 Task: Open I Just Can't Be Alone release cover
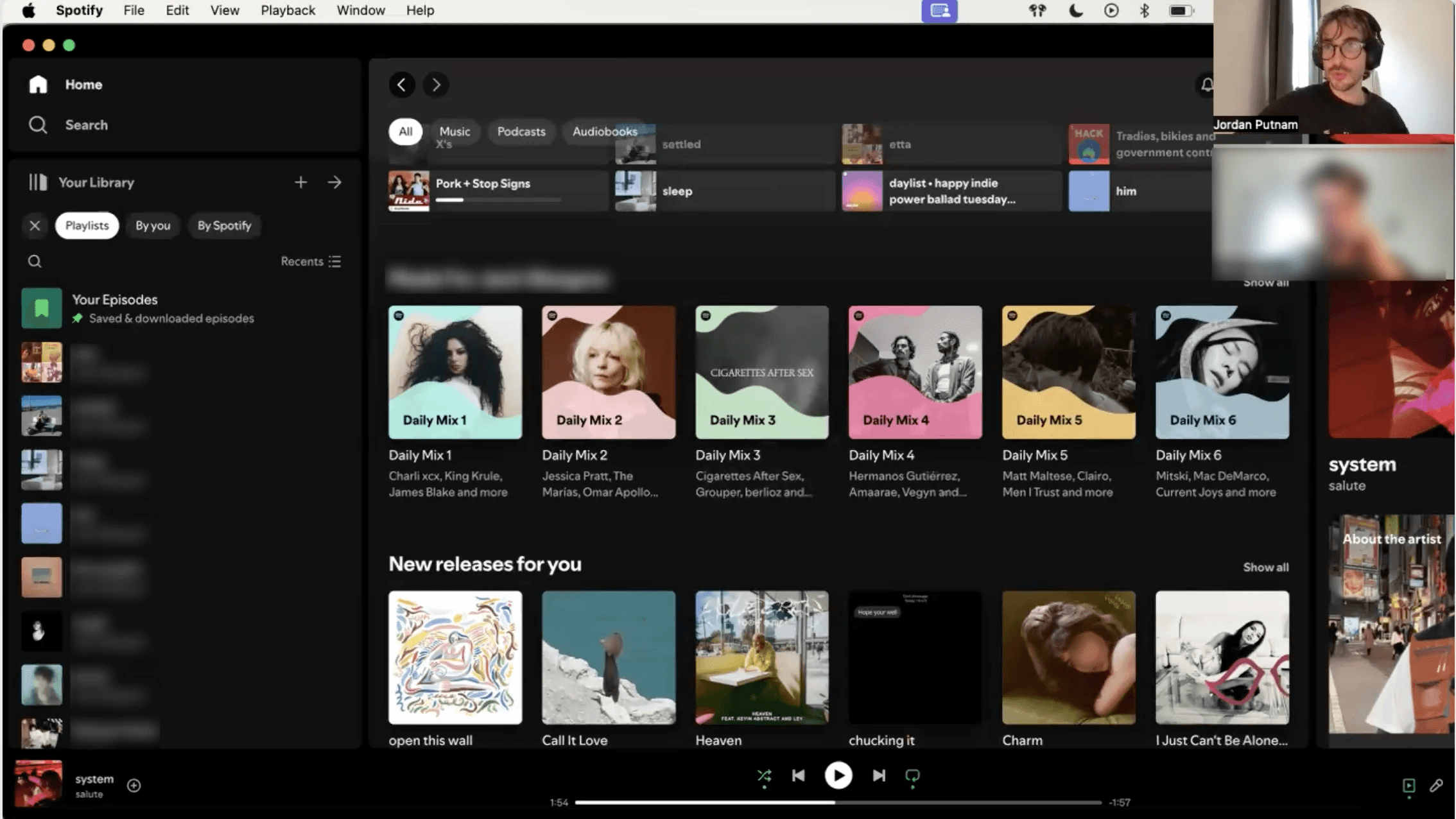click(1222, 658)
